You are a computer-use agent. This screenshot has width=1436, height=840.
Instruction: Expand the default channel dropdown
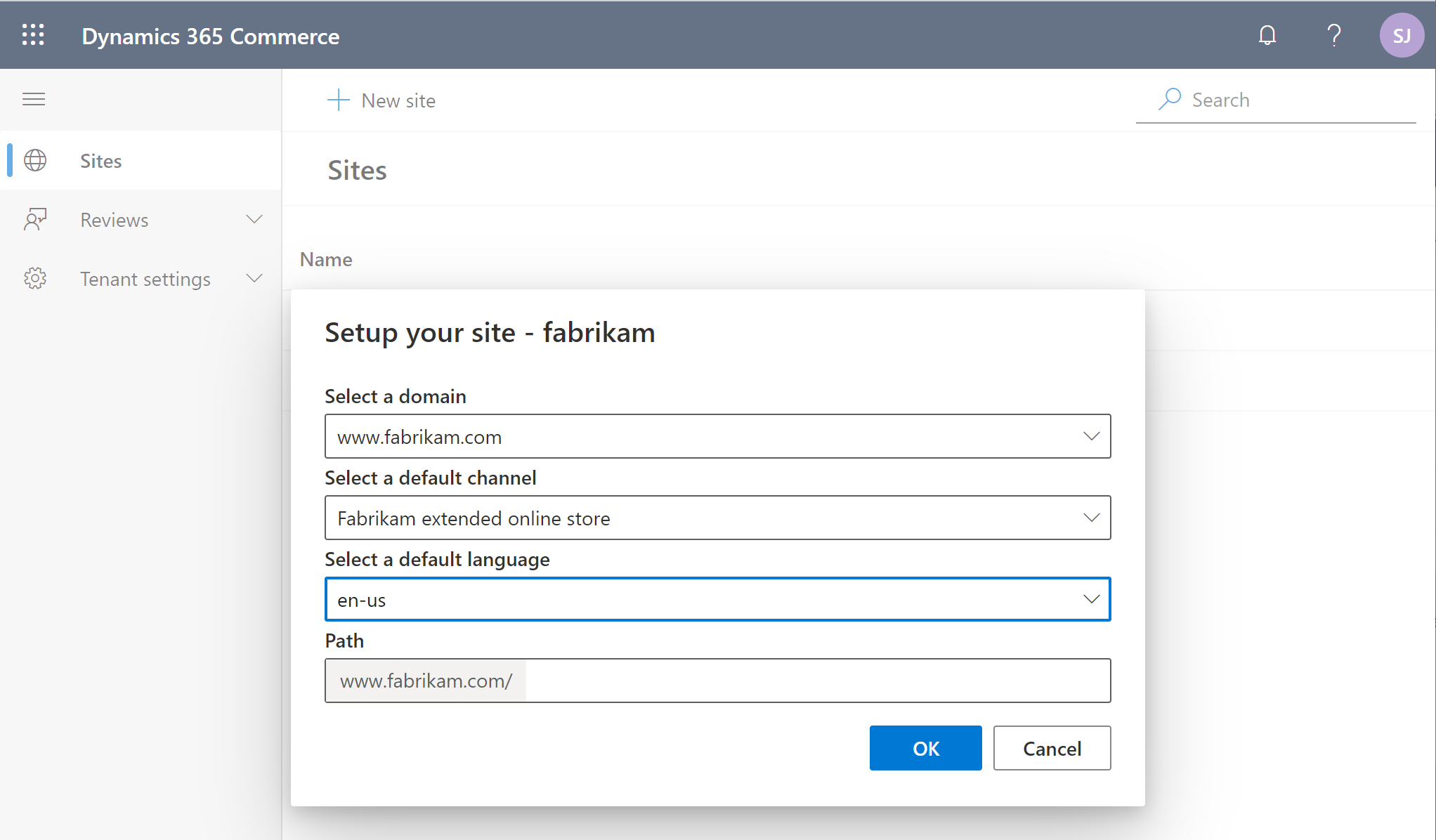(1090, 518)
